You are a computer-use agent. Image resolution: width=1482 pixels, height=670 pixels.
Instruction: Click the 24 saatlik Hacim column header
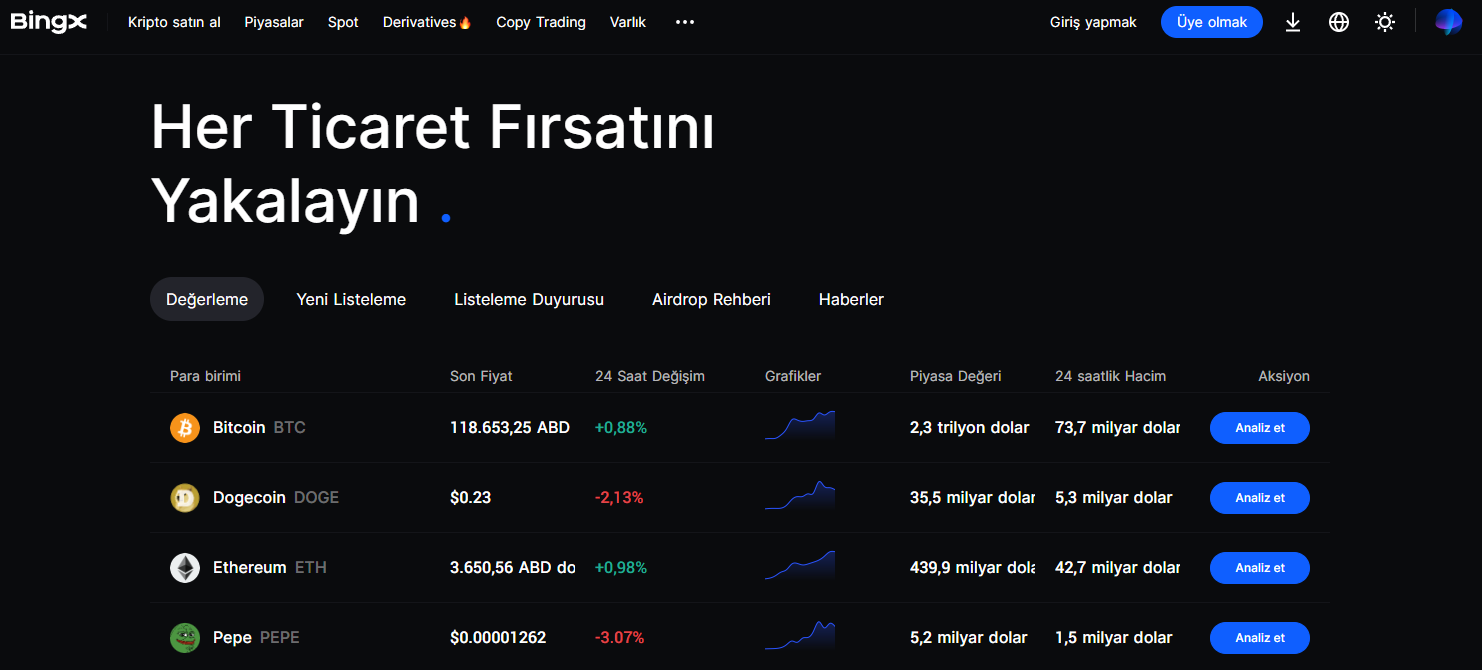1110,376
